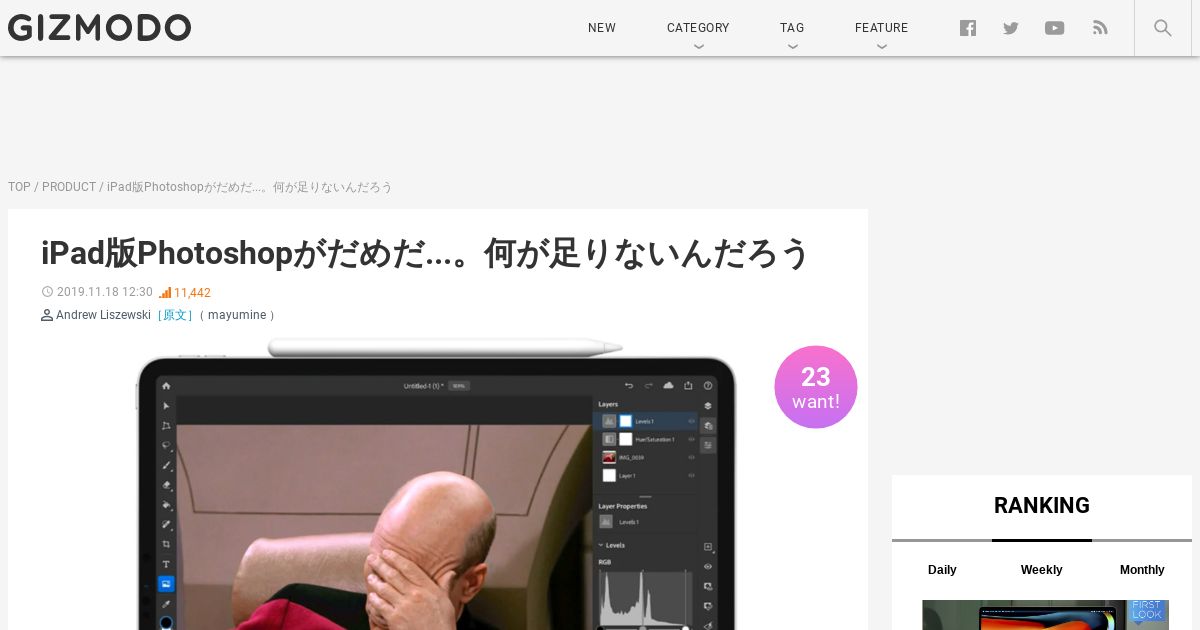Open the NEW menu item

click(x=602, y=28)
